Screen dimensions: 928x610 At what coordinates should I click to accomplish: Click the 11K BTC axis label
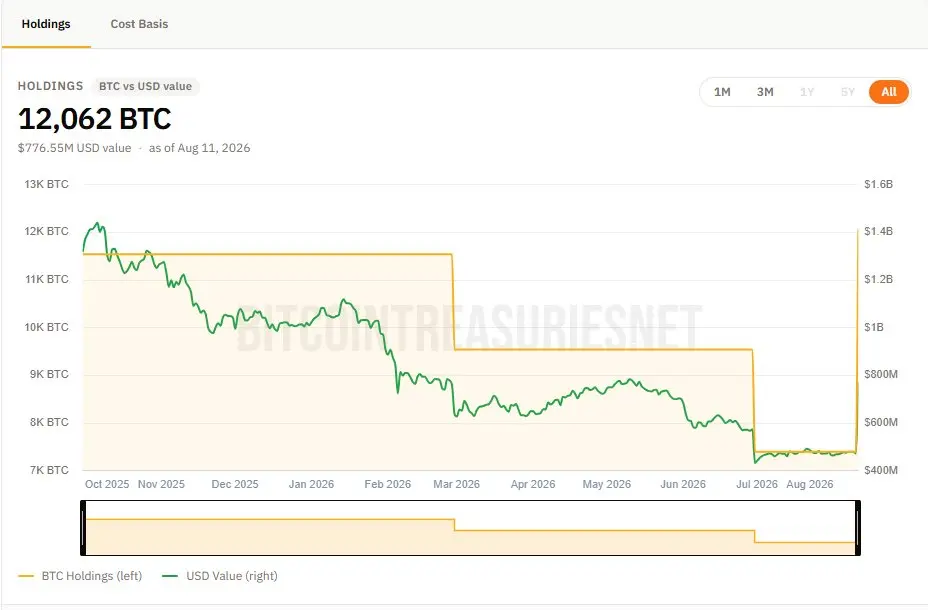pos(46,279)
